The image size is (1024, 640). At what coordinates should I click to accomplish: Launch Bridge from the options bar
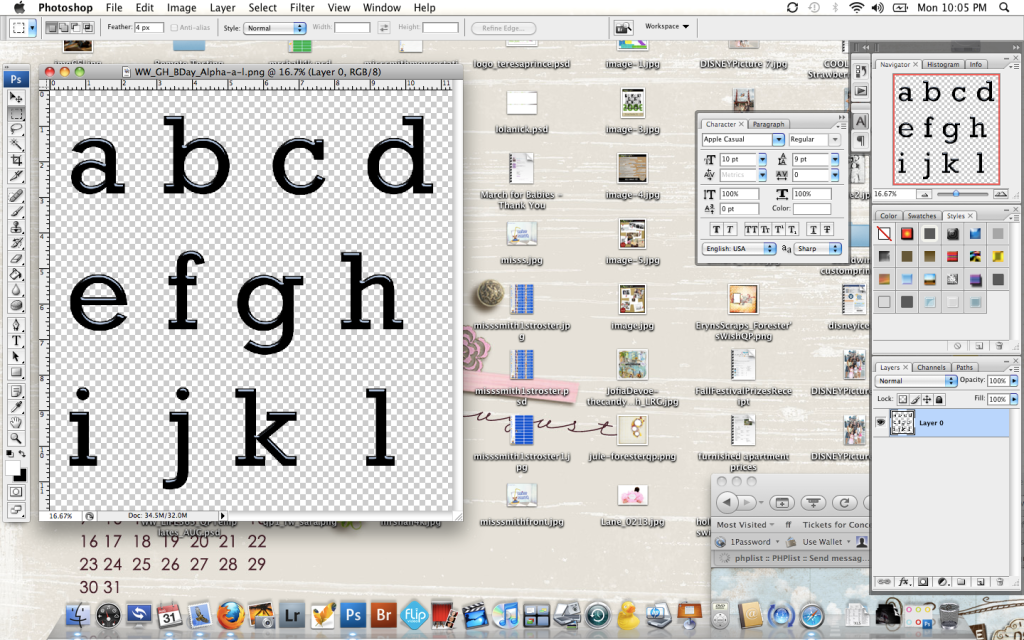pos(624,28)
